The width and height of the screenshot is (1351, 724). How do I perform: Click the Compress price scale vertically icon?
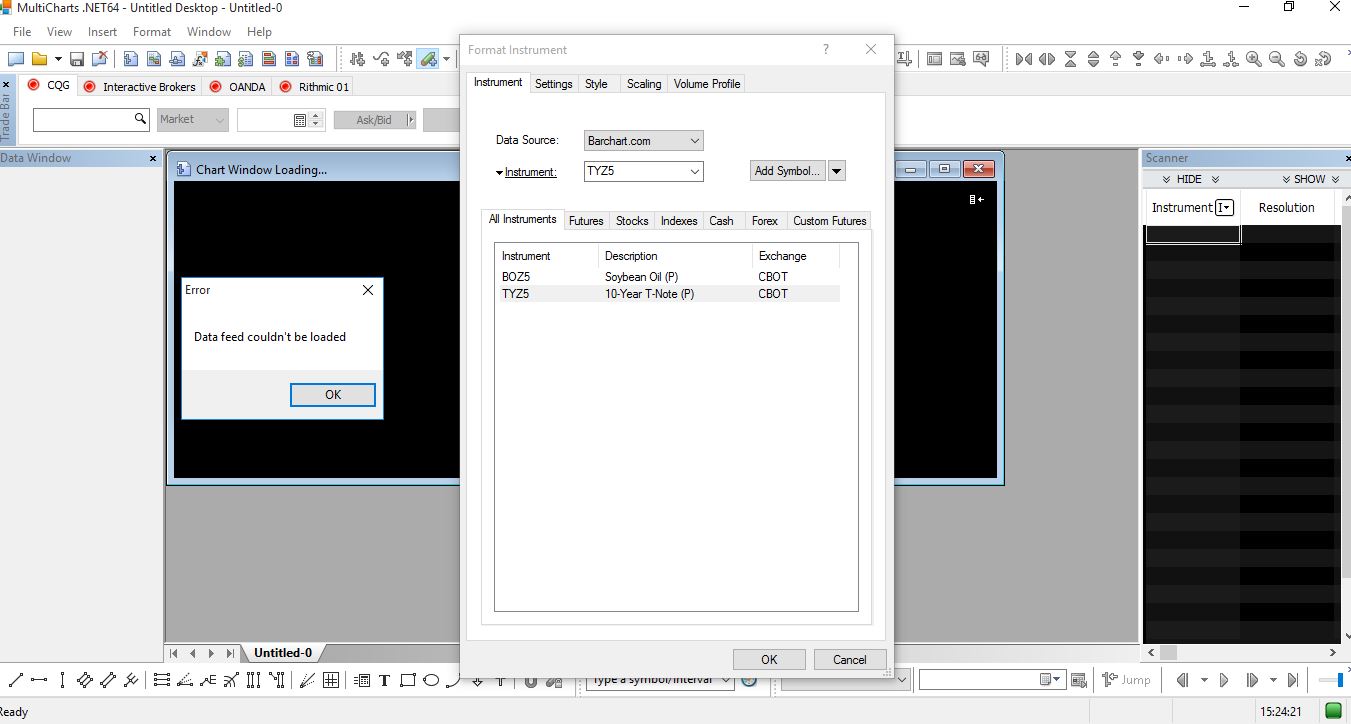(x=1070, y=59)
